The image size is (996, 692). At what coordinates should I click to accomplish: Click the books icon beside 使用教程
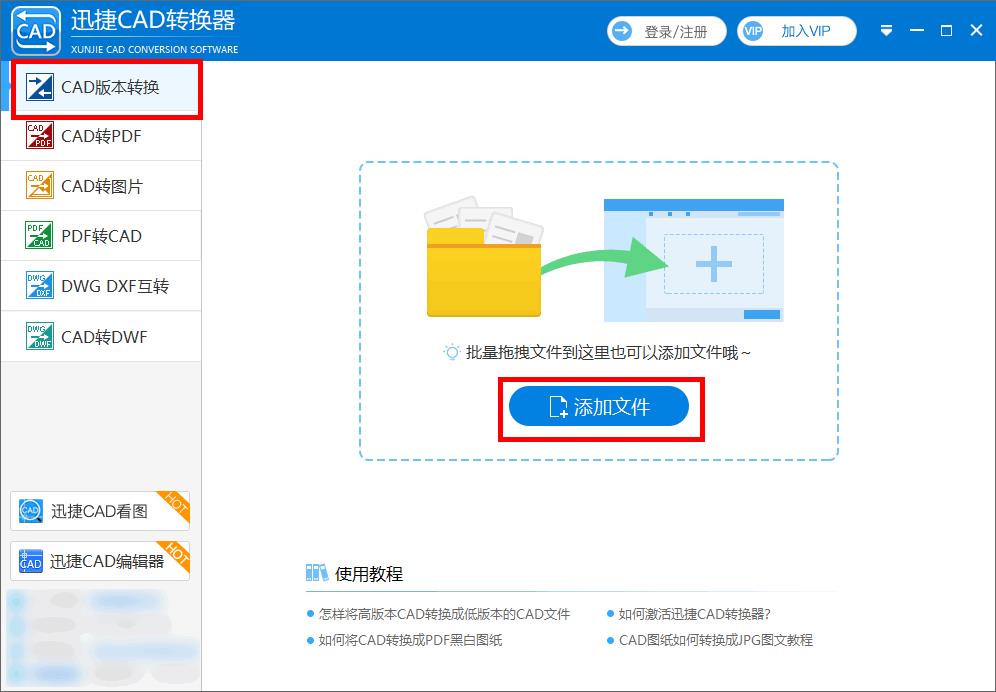pyautogui.click(x=316, y=573)
